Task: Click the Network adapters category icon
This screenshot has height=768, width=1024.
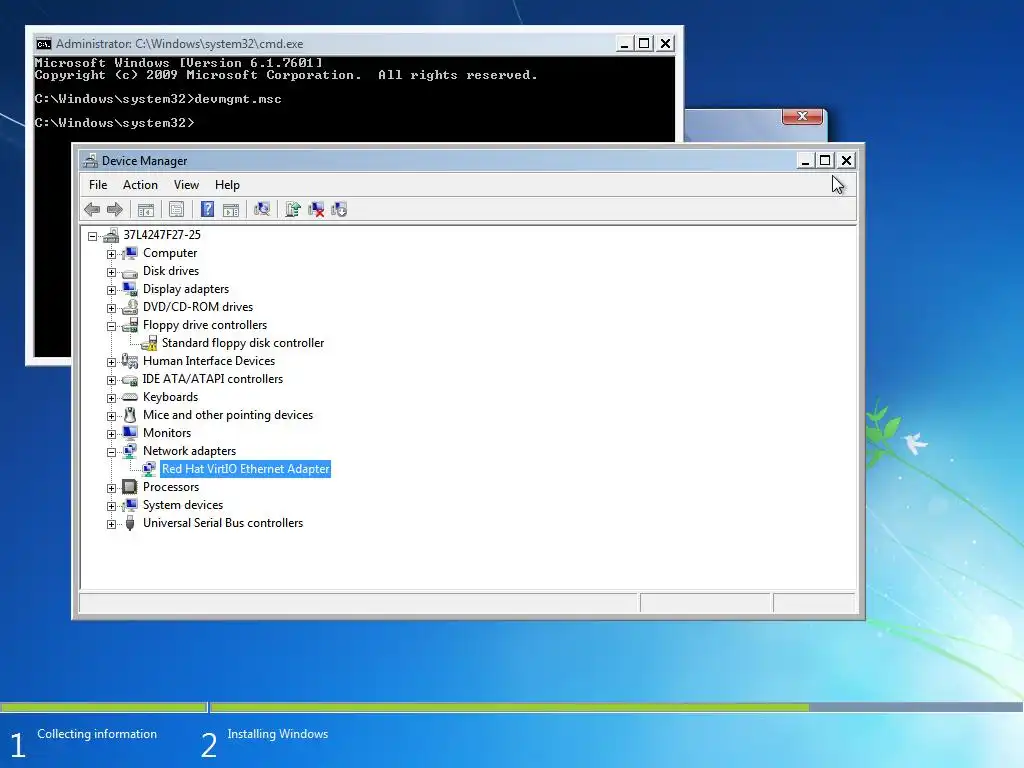Action: click(130, 451)
